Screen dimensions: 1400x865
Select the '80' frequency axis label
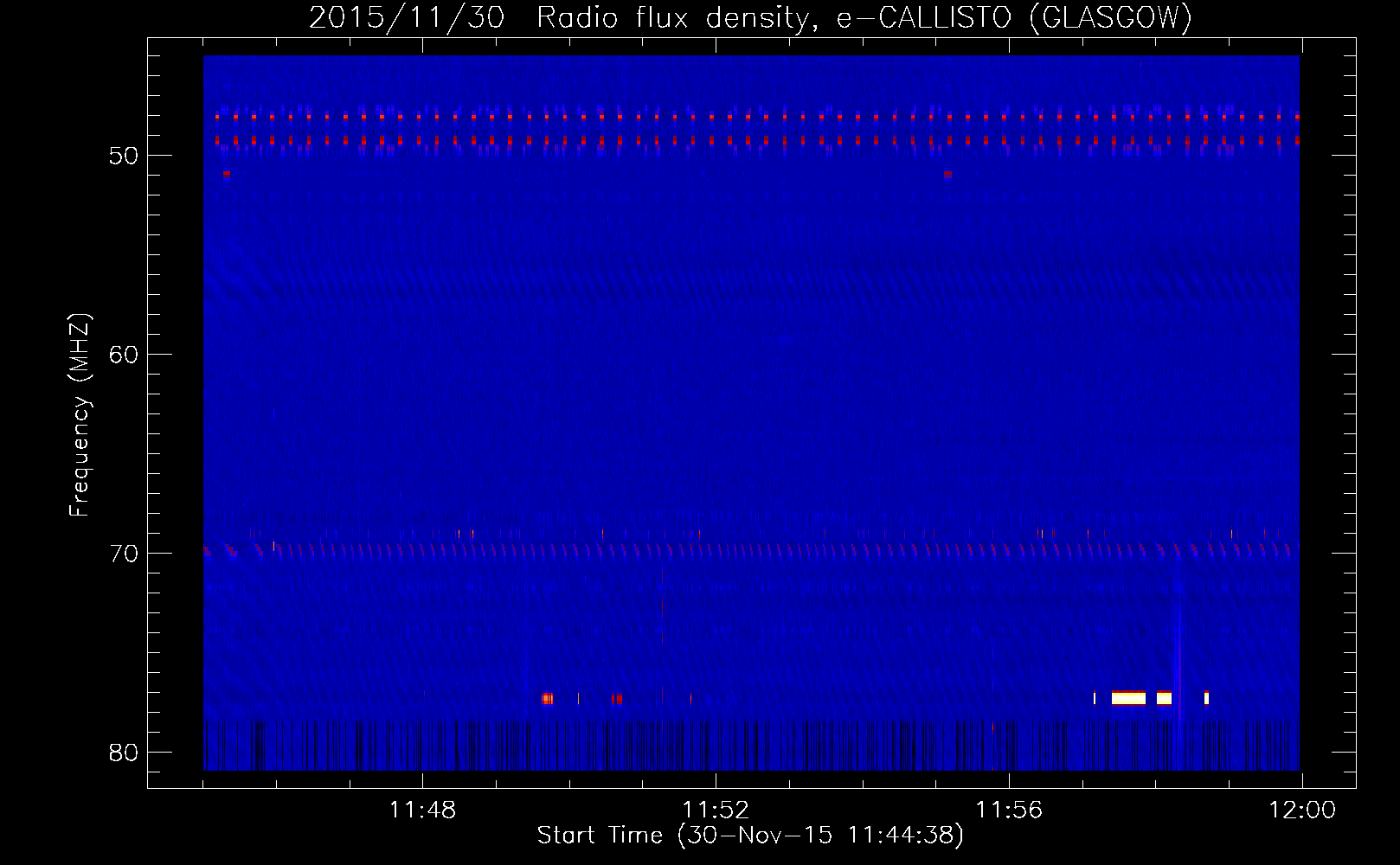124,753
